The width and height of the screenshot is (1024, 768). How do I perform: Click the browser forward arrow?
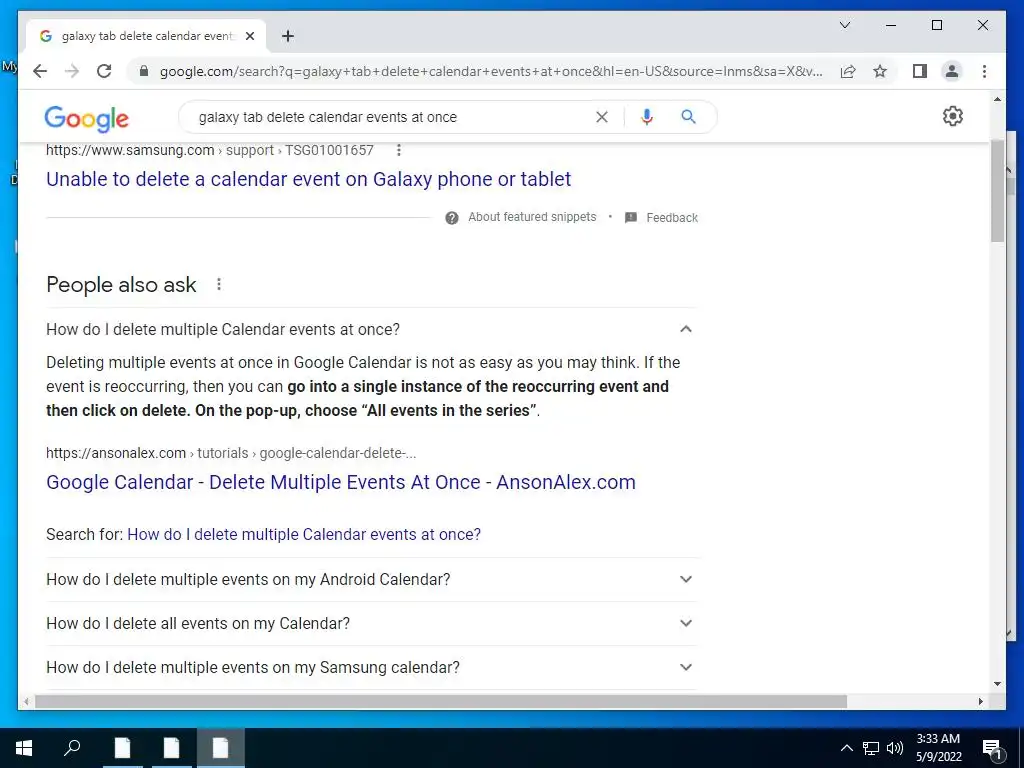[72, 71]
